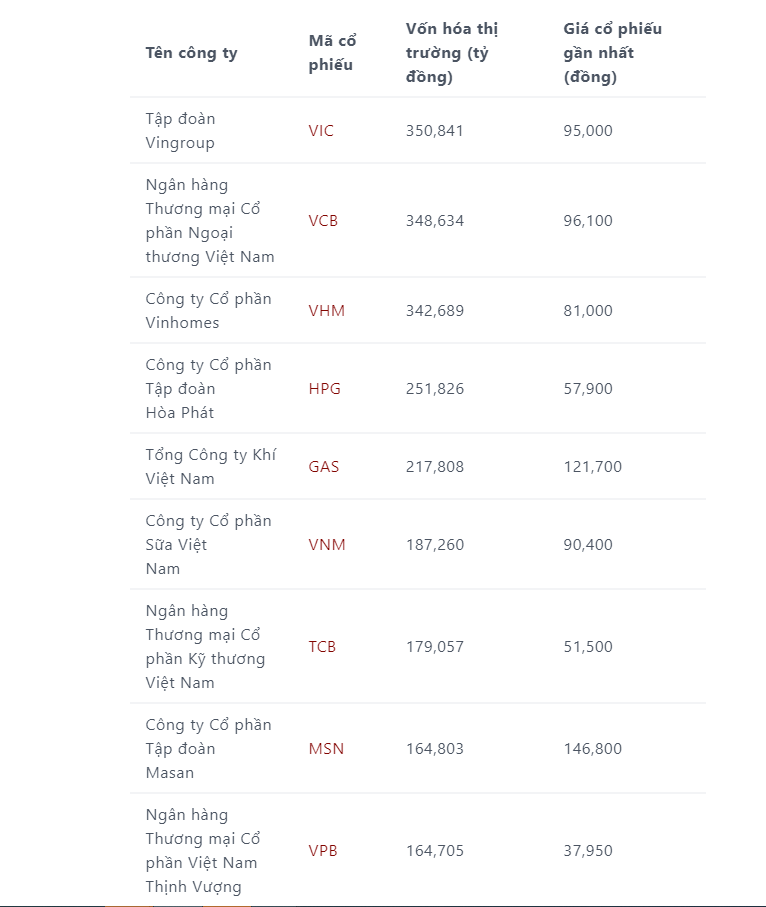Open the VCB stock ticker link
The height and width of the screenshot is (907, 766).
323,221
